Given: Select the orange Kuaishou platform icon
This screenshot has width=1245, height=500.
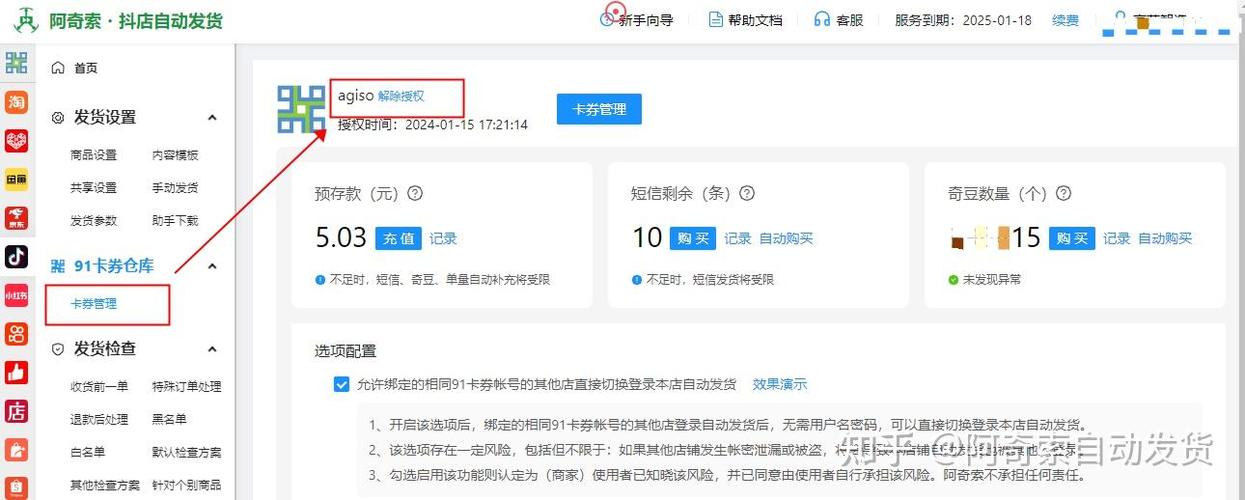Looking at the screenshot, I should (x=16, y=334).
